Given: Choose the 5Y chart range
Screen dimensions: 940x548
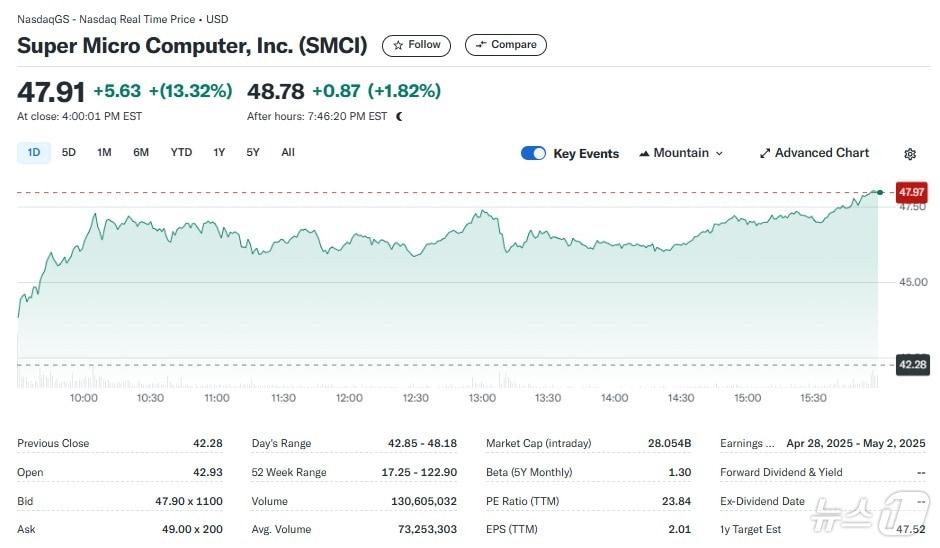Looking at the screenshot, I should 253,153.
